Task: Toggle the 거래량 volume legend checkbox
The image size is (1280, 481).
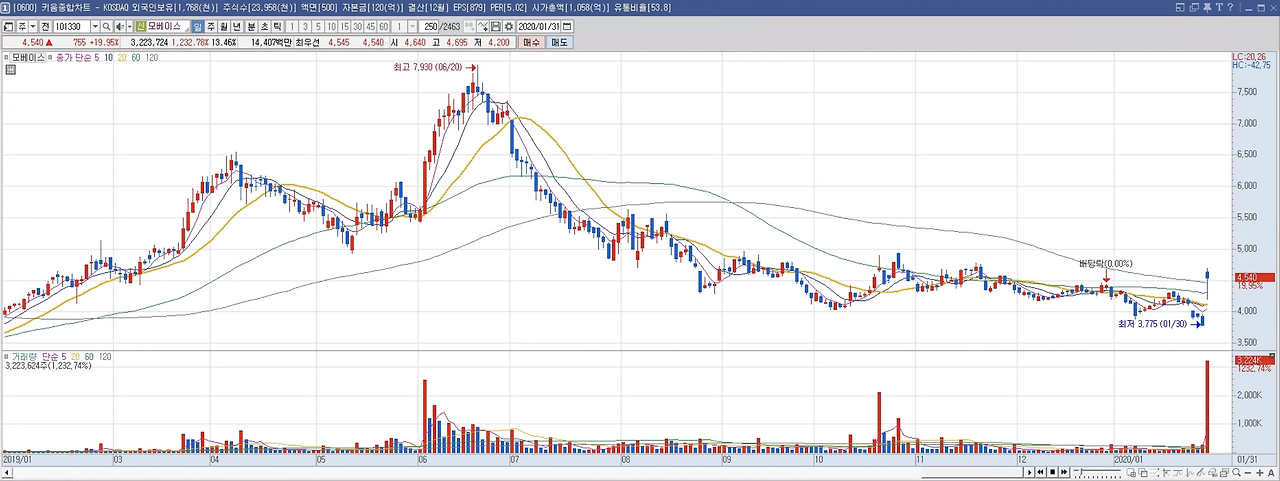Action: pos(6,356)
